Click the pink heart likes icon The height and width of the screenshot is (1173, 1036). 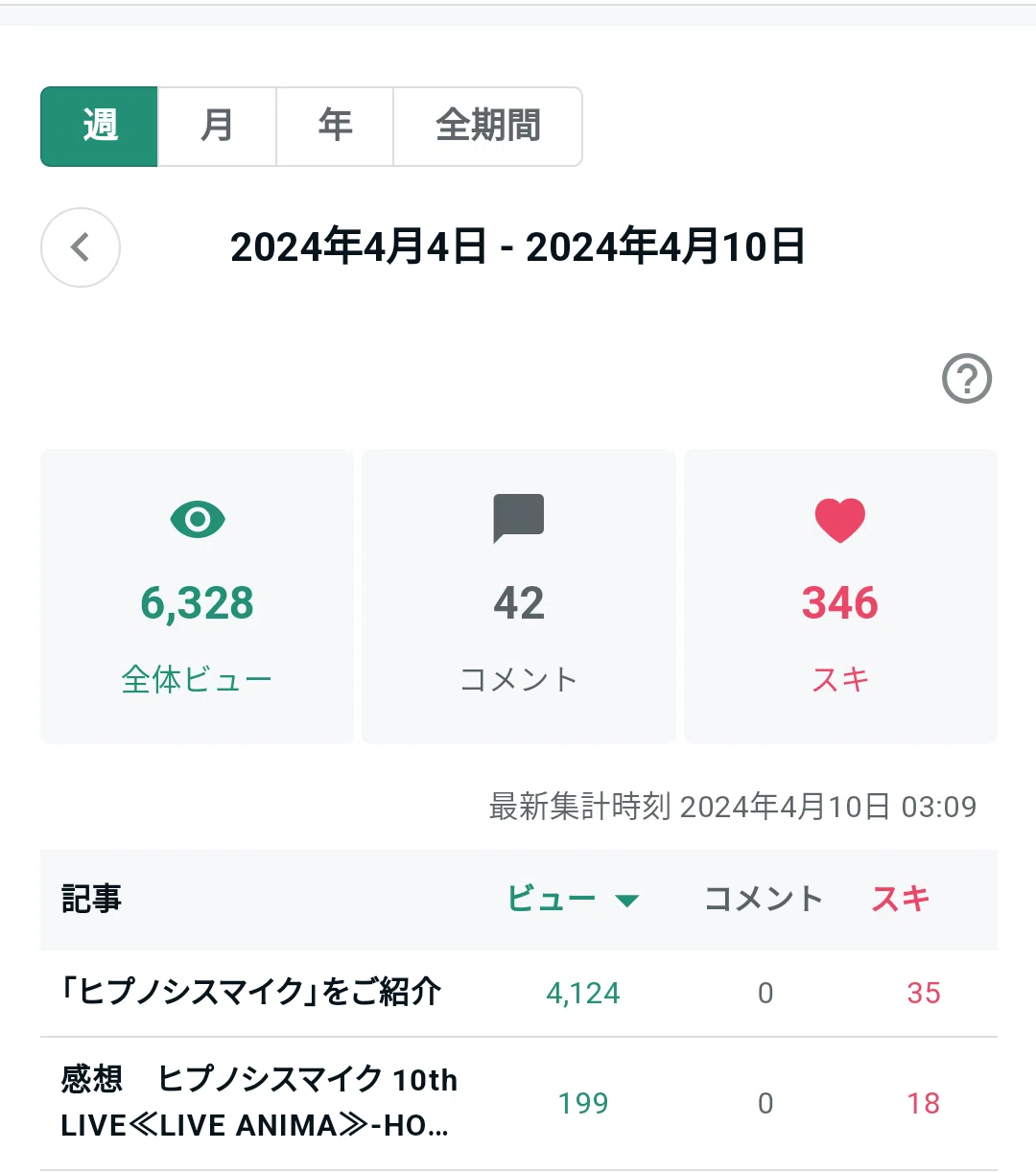tap(840, 521)
